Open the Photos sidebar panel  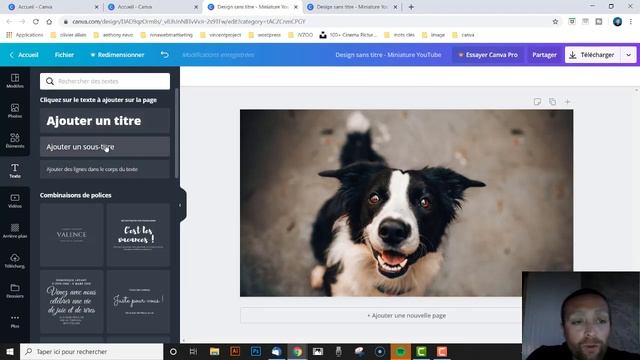click(x=15, y=111)
